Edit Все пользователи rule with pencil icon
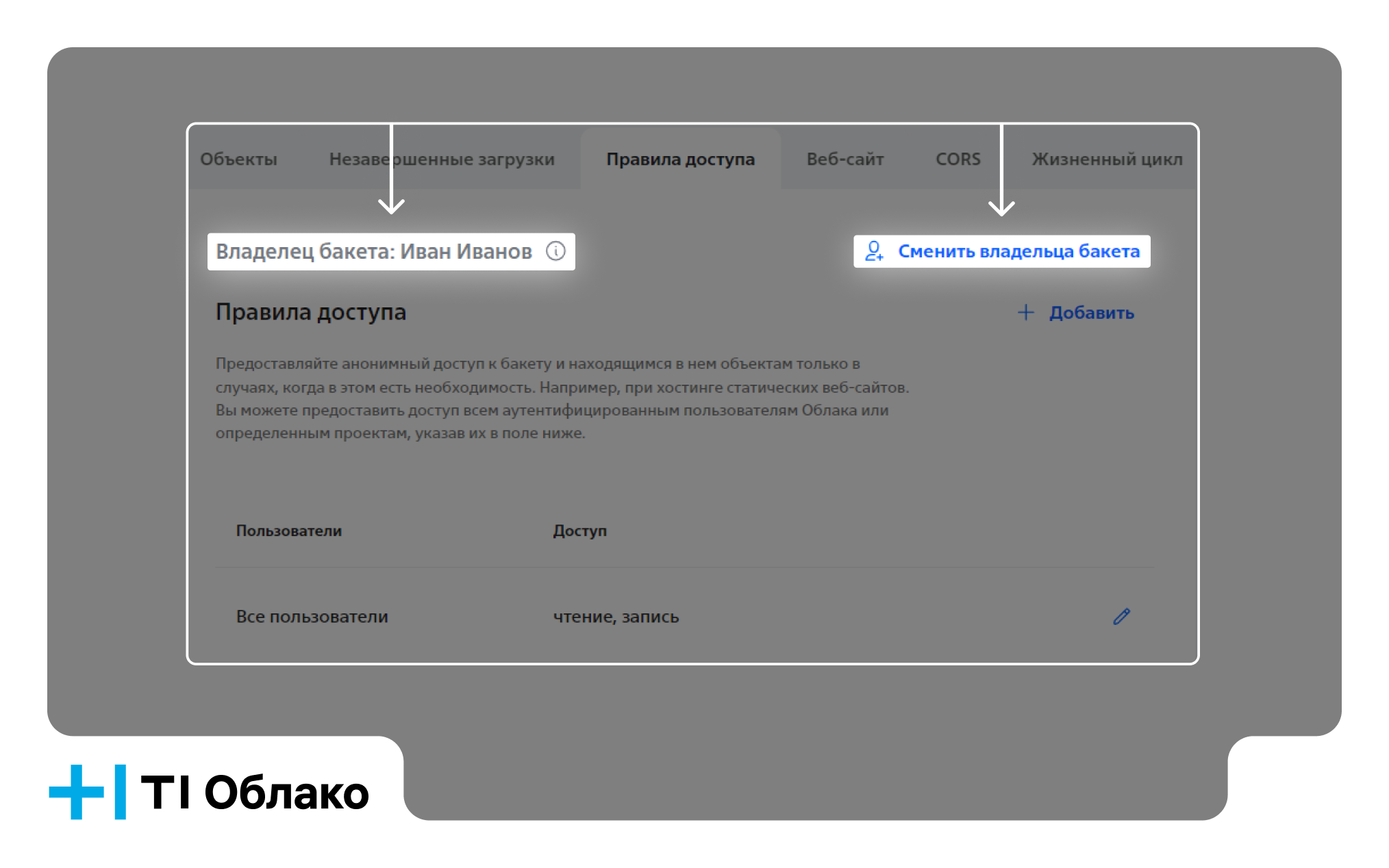 tap(1121, 616)
